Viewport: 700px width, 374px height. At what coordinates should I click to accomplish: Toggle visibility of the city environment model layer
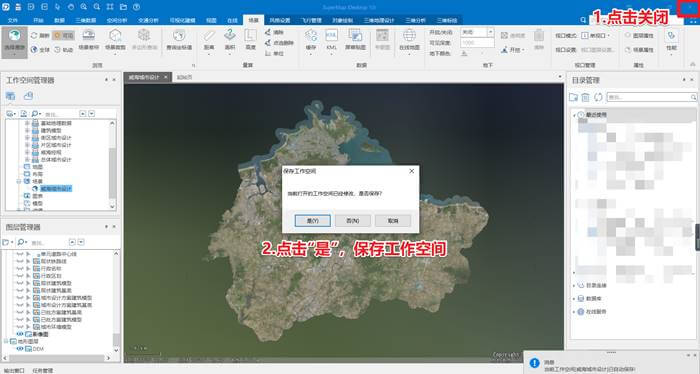tap(20, 327)
